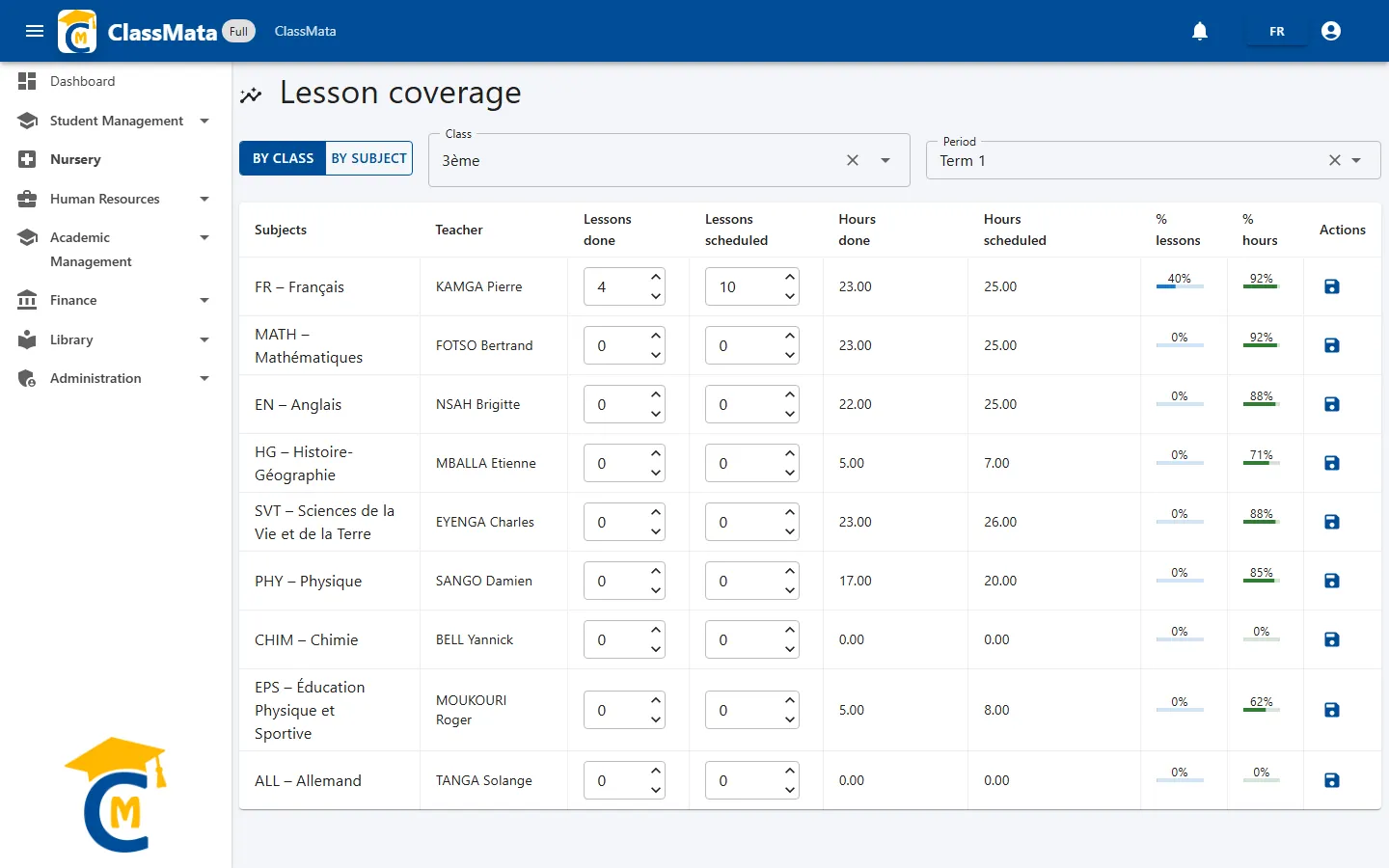1389x868 pixels.
Task: Click the Library book icon
Action: (27, 339)
